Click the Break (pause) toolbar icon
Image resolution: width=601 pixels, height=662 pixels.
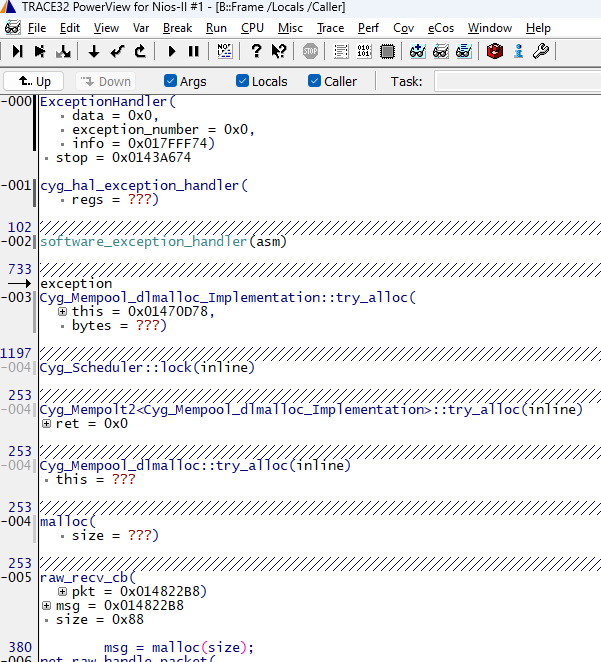(194, 51)
